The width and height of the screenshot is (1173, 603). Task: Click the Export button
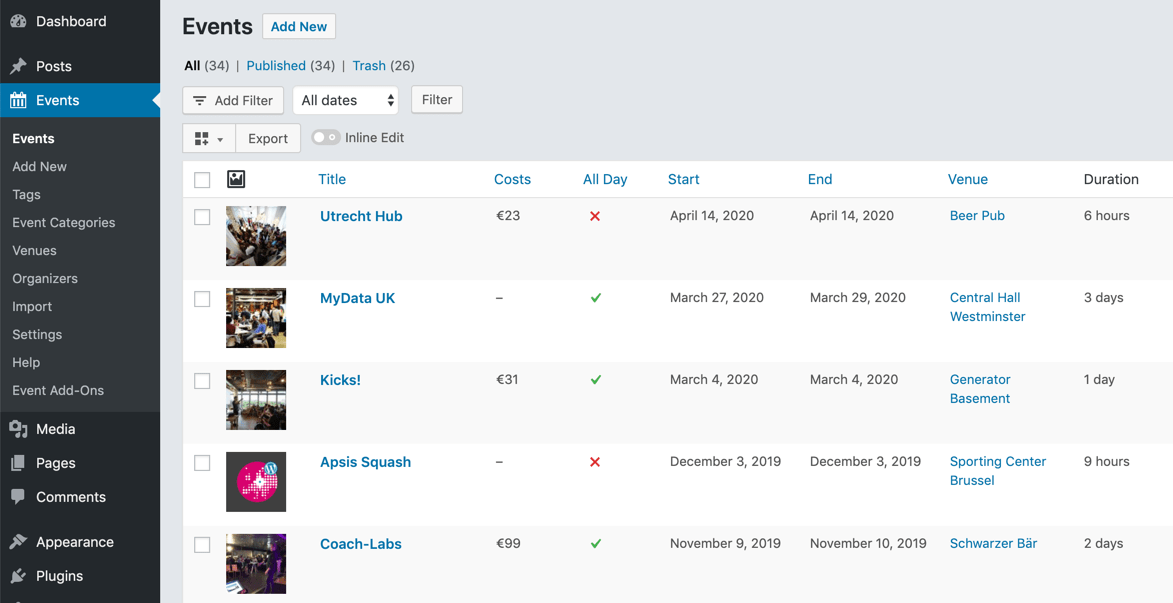(267, 137)
